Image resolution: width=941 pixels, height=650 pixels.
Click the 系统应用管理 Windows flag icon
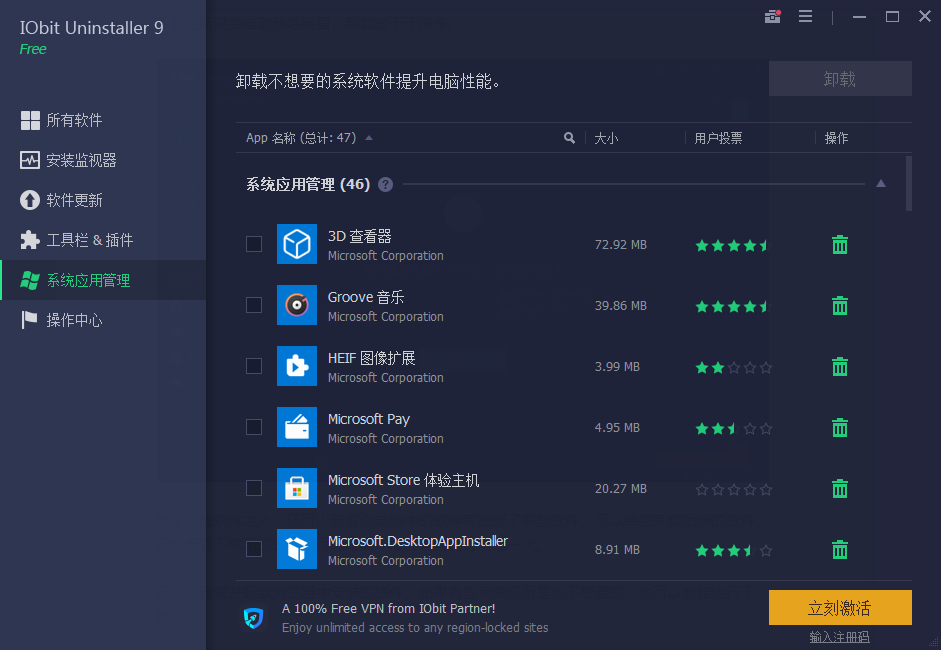tap(30, 280)
